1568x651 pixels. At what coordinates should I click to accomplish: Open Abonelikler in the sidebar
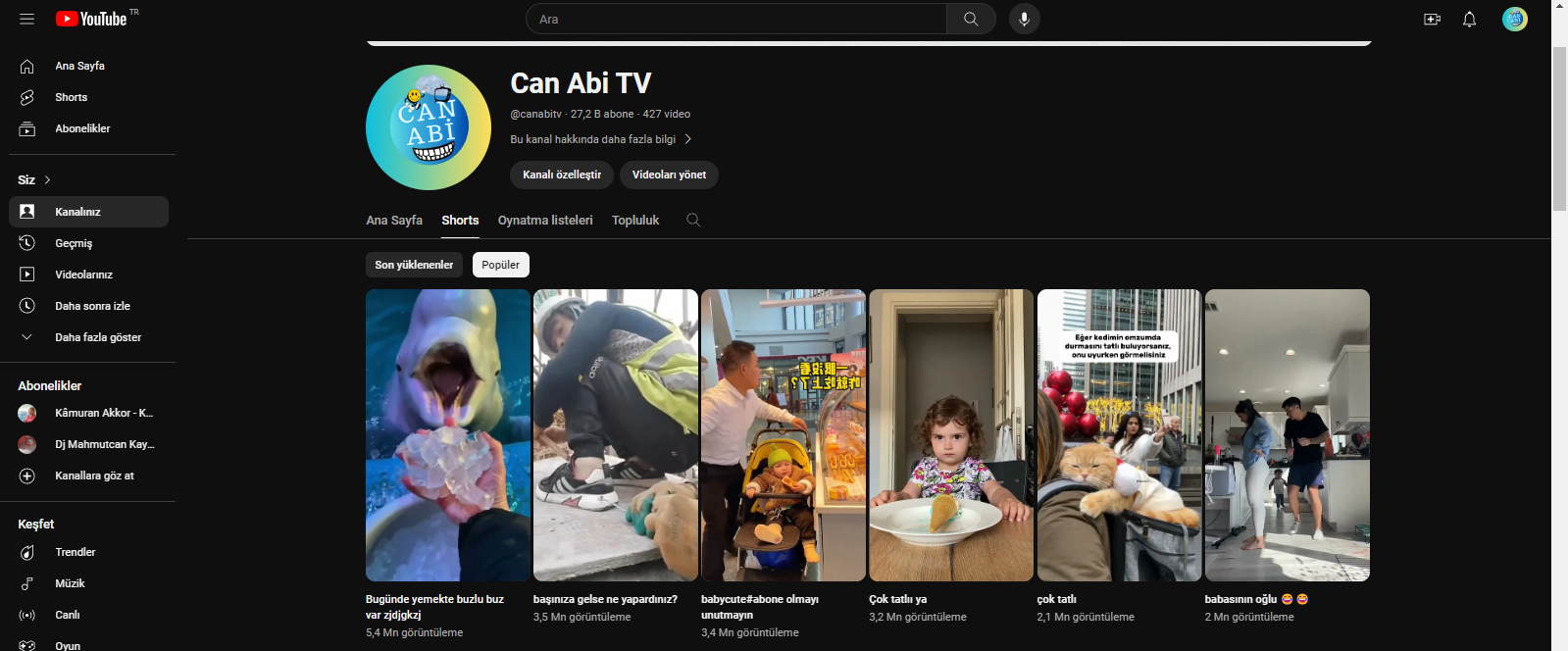(88, 128)
